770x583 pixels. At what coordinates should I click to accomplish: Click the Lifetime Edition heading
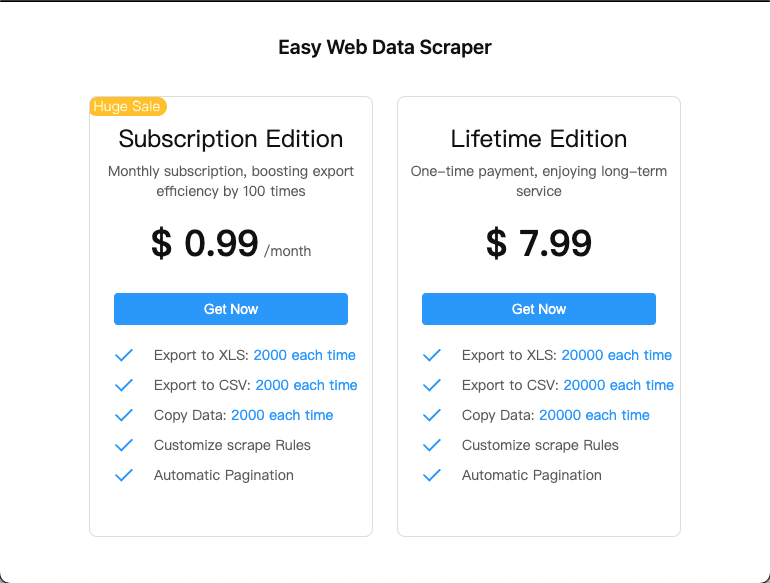point(539,139)
